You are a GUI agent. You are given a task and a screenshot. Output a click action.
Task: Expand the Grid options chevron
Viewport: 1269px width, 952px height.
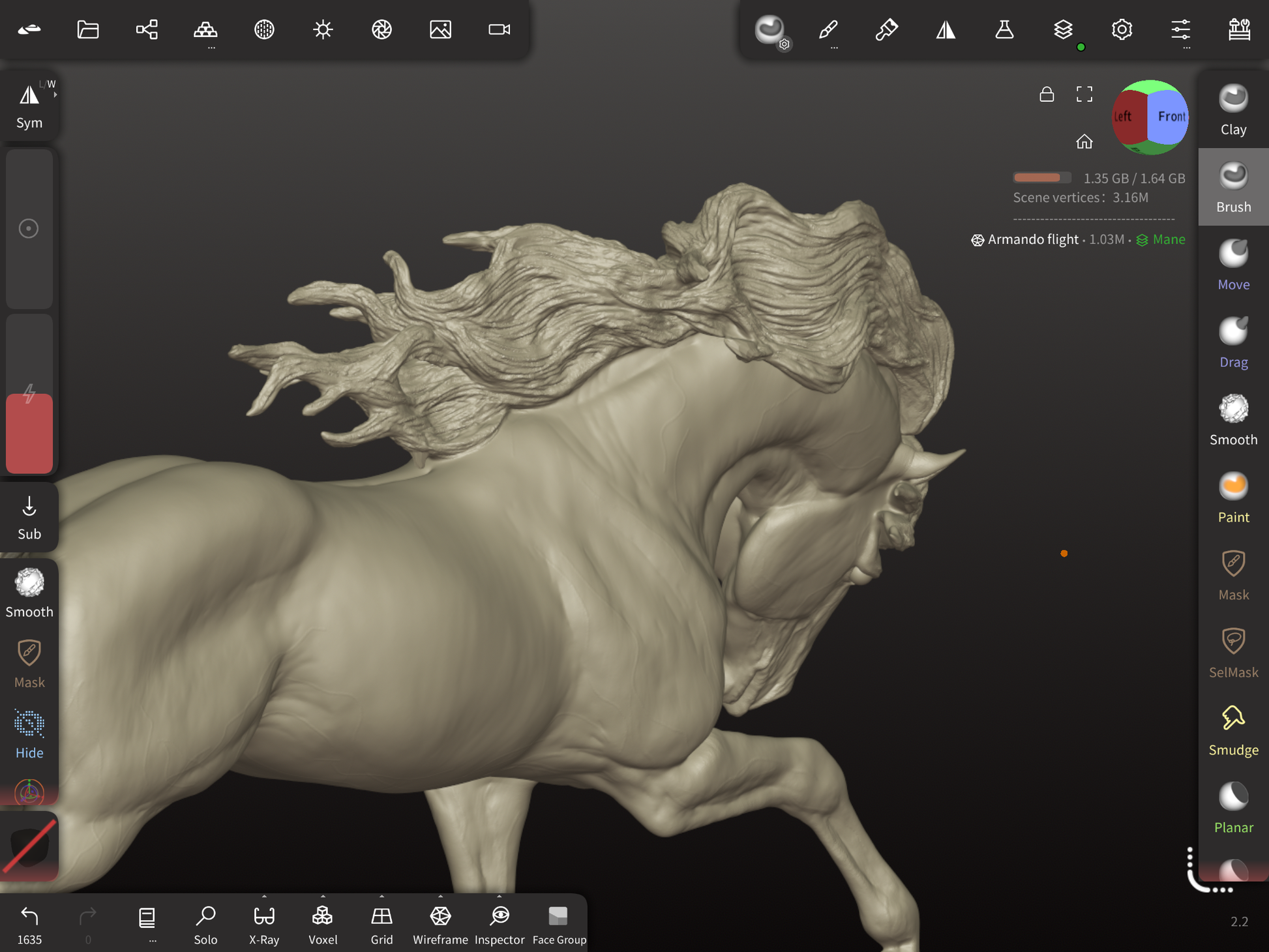[381, 897]
